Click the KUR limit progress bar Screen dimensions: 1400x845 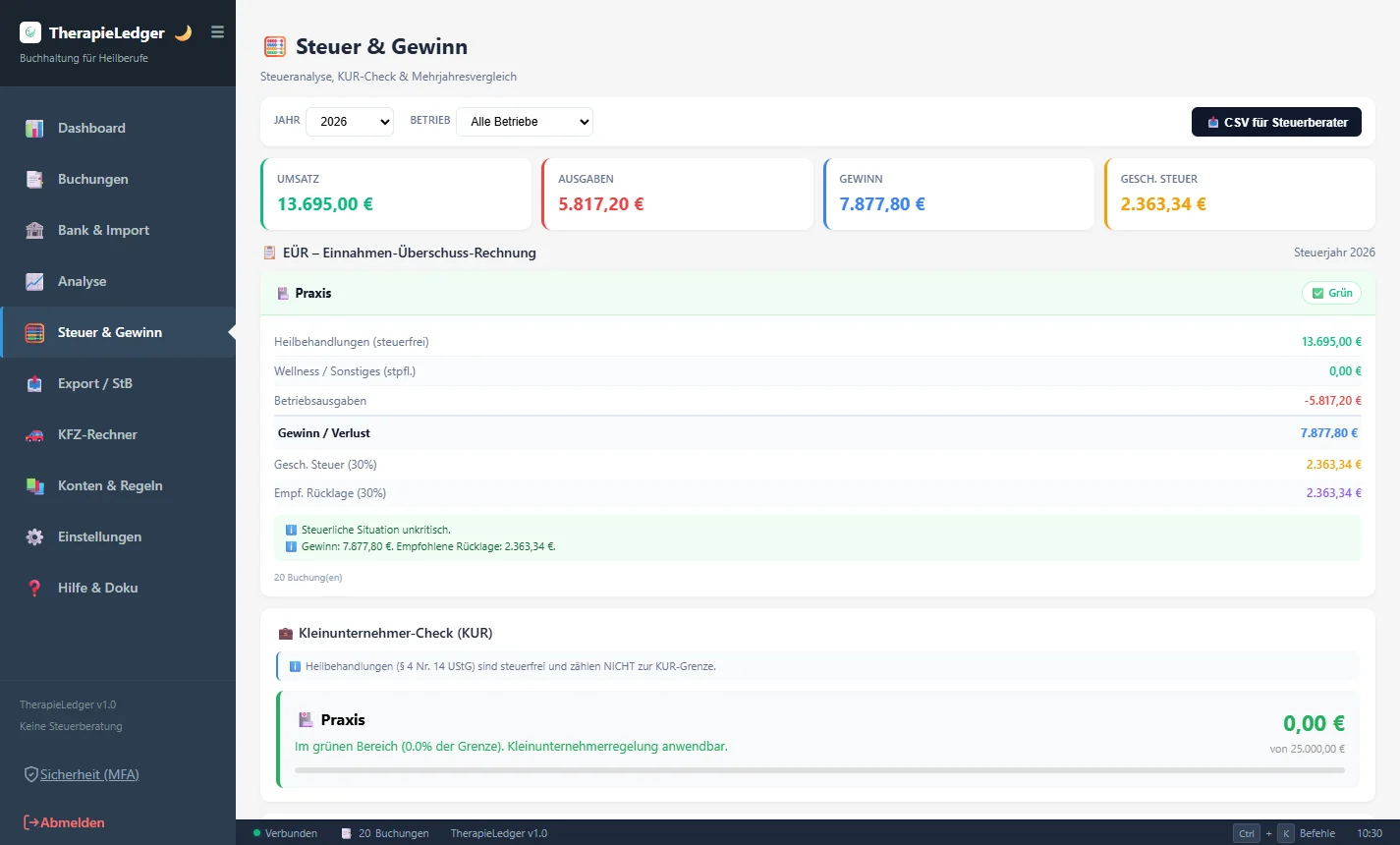pos(819,770)
